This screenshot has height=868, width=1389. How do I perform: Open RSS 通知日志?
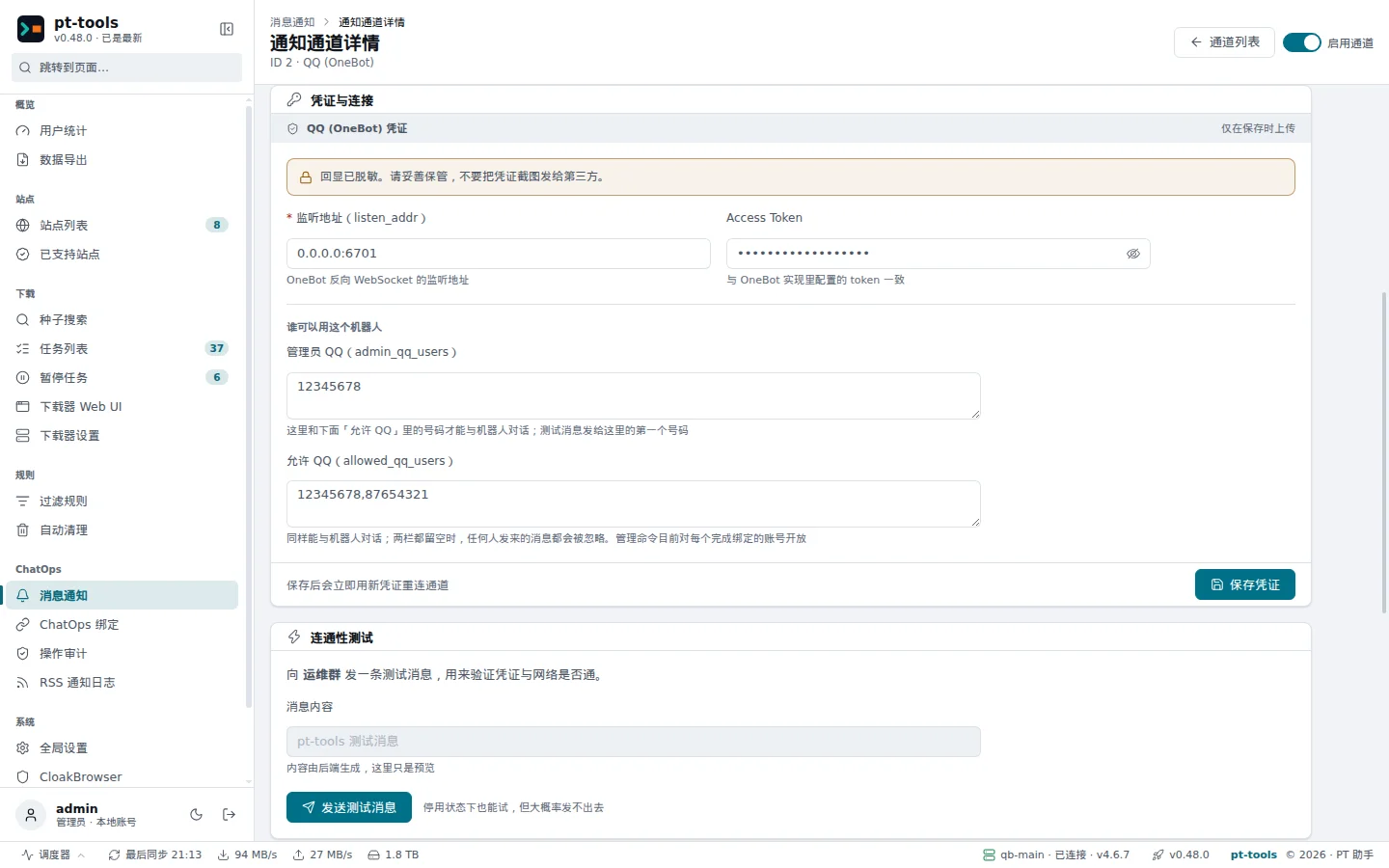[x=122, y=683]
